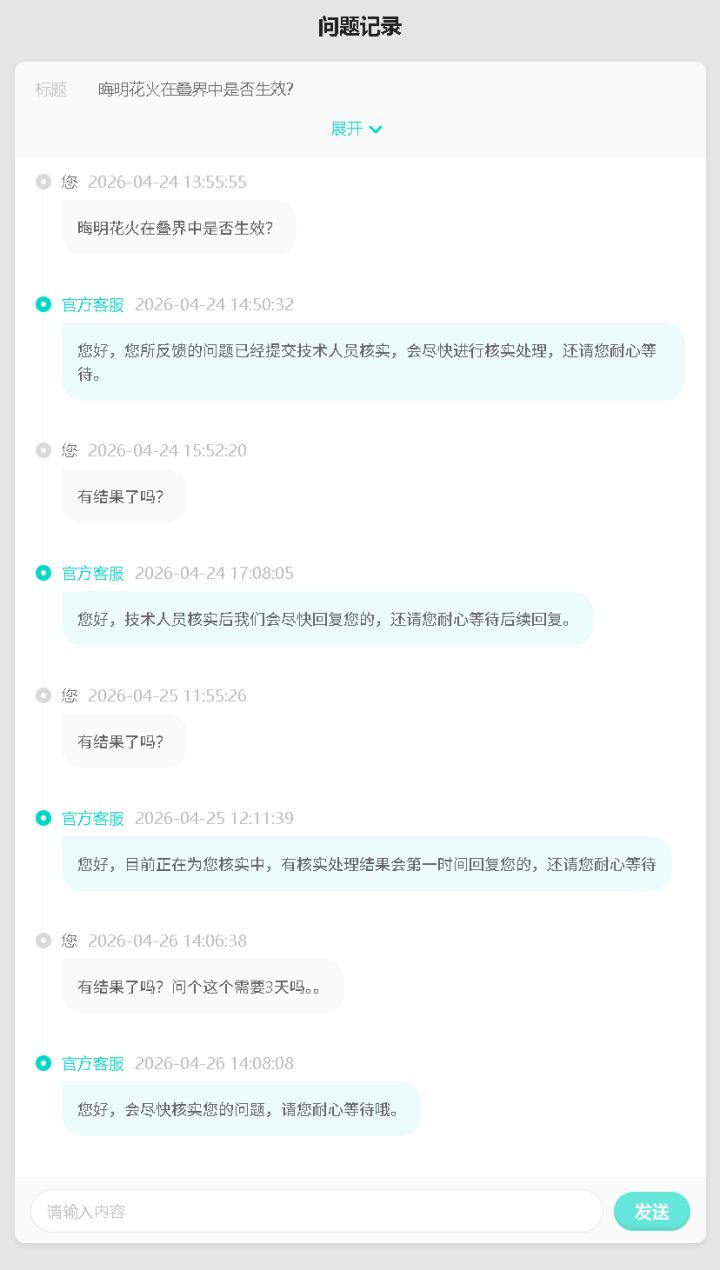Screen dimensions: 720x1270
Task: Send the message with 发送 button
Action: (x=652, y=1211)
